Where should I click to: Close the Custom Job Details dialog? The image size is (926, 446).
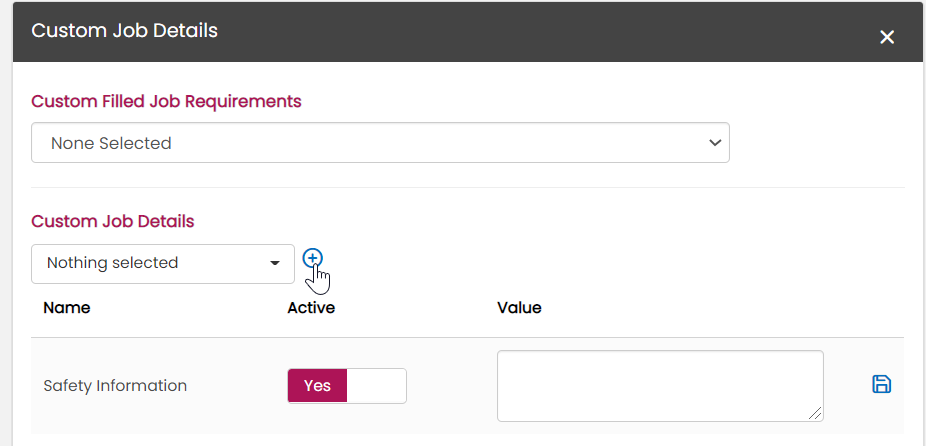point(886,37)
